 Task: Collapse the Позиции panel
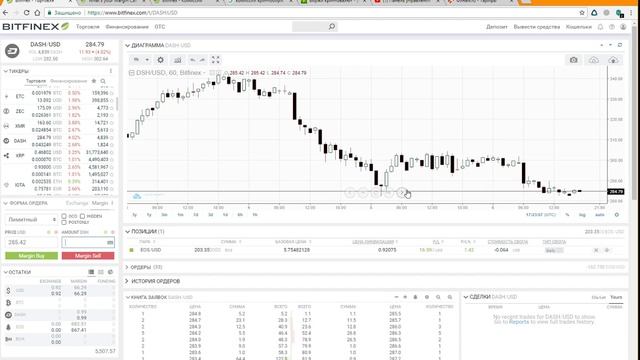click(x=127, y=231)
